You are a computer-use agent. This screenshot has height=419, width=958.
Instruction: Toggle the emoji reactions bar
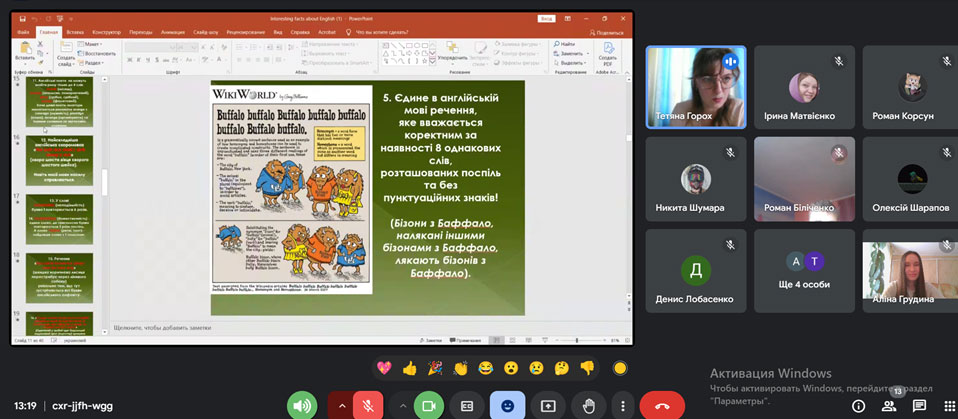[x=507, y=406]
